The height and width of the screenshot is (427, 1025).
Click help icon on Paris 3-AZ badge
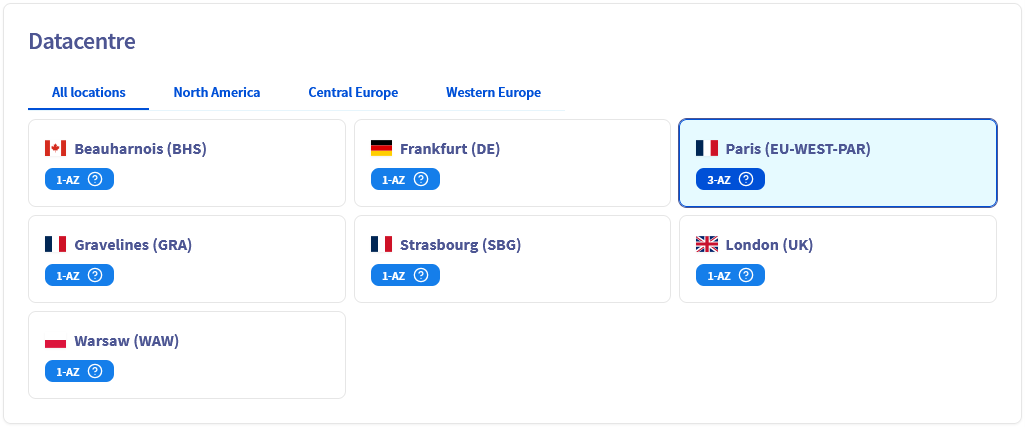[x=746, y=180]
